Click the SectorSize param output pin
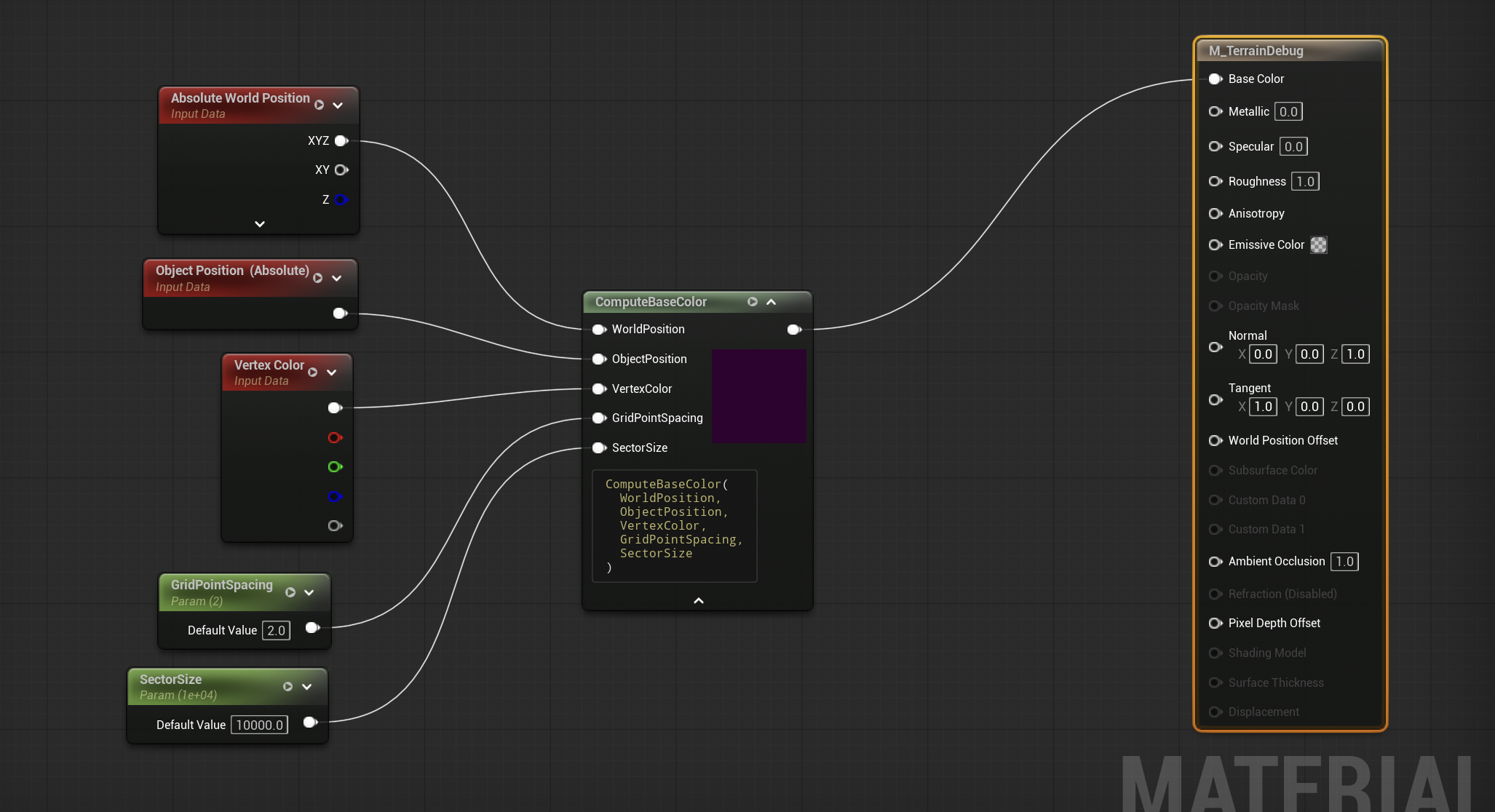This screenshot has width=1495, height=812. [310, 722]
